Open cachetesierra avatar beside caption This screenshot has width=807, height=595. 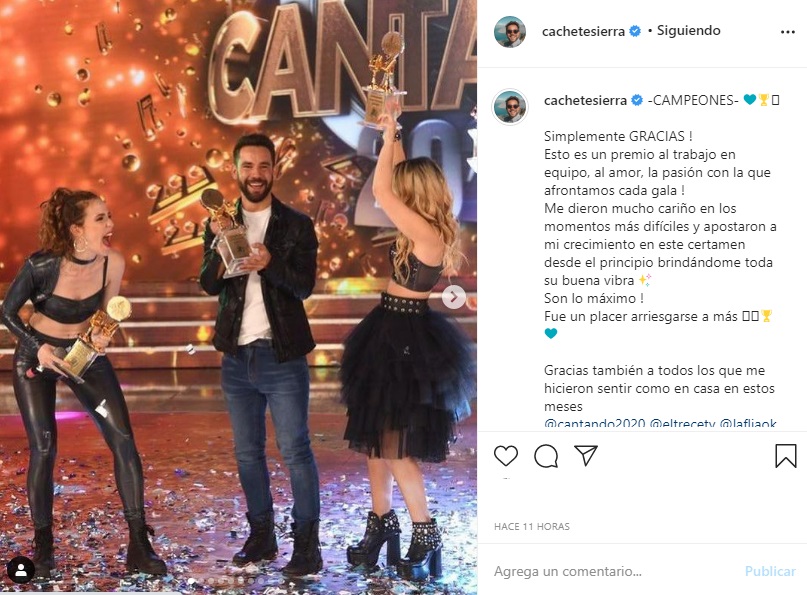pyautogui.click(x=510, y=106)
